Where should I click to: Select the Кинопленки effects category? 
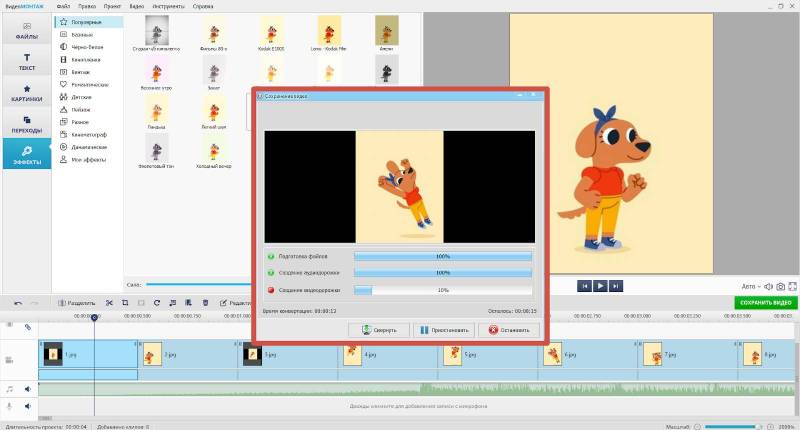(89, 60)
